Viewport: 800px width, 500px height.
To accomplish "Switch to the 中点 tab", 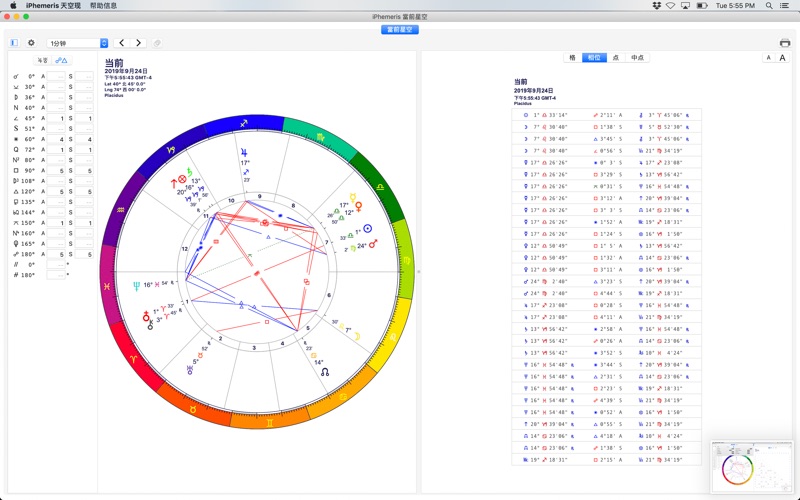I will tap(637, 58).
